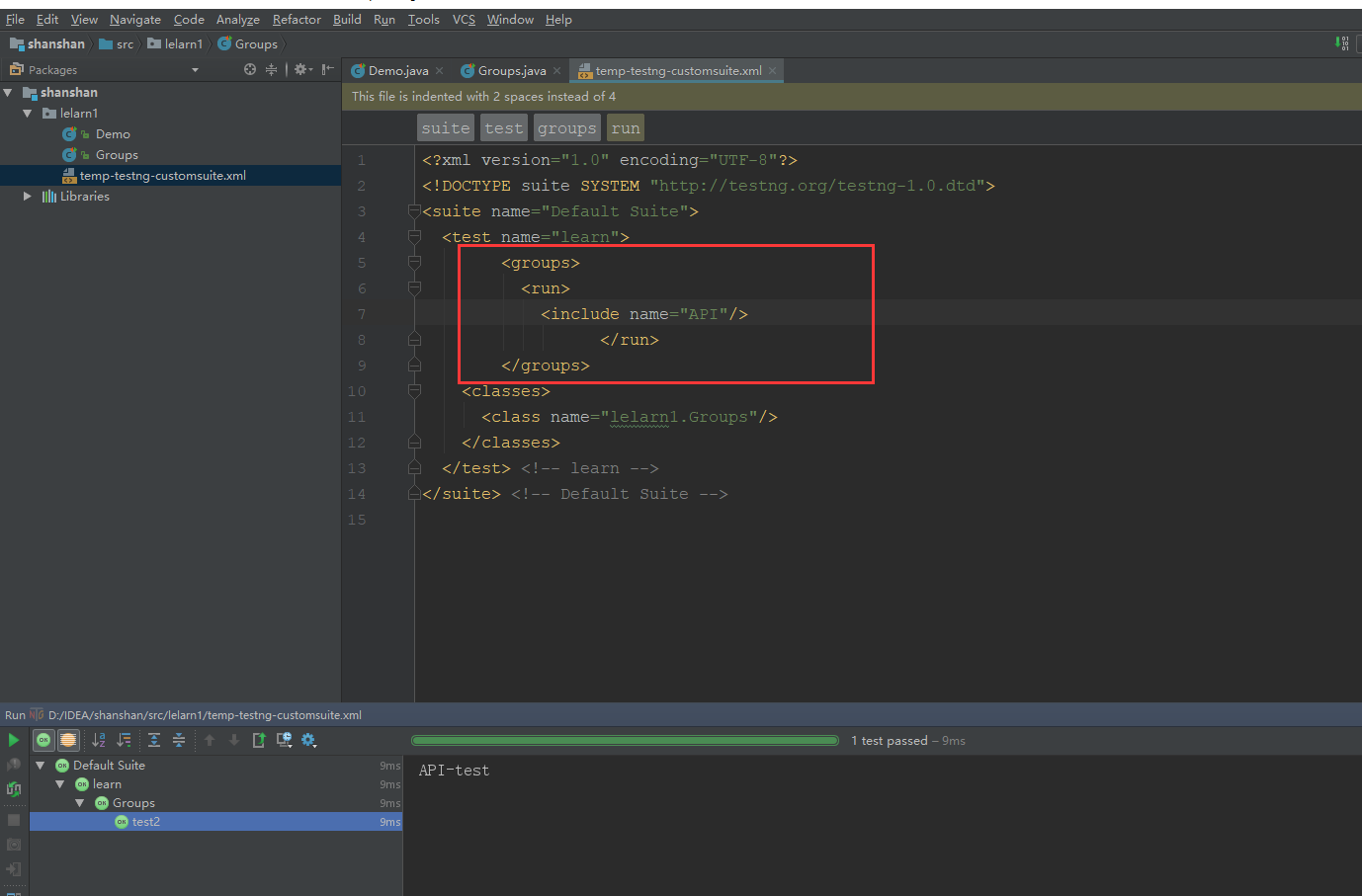Select test2 in the test results tree

146,822
